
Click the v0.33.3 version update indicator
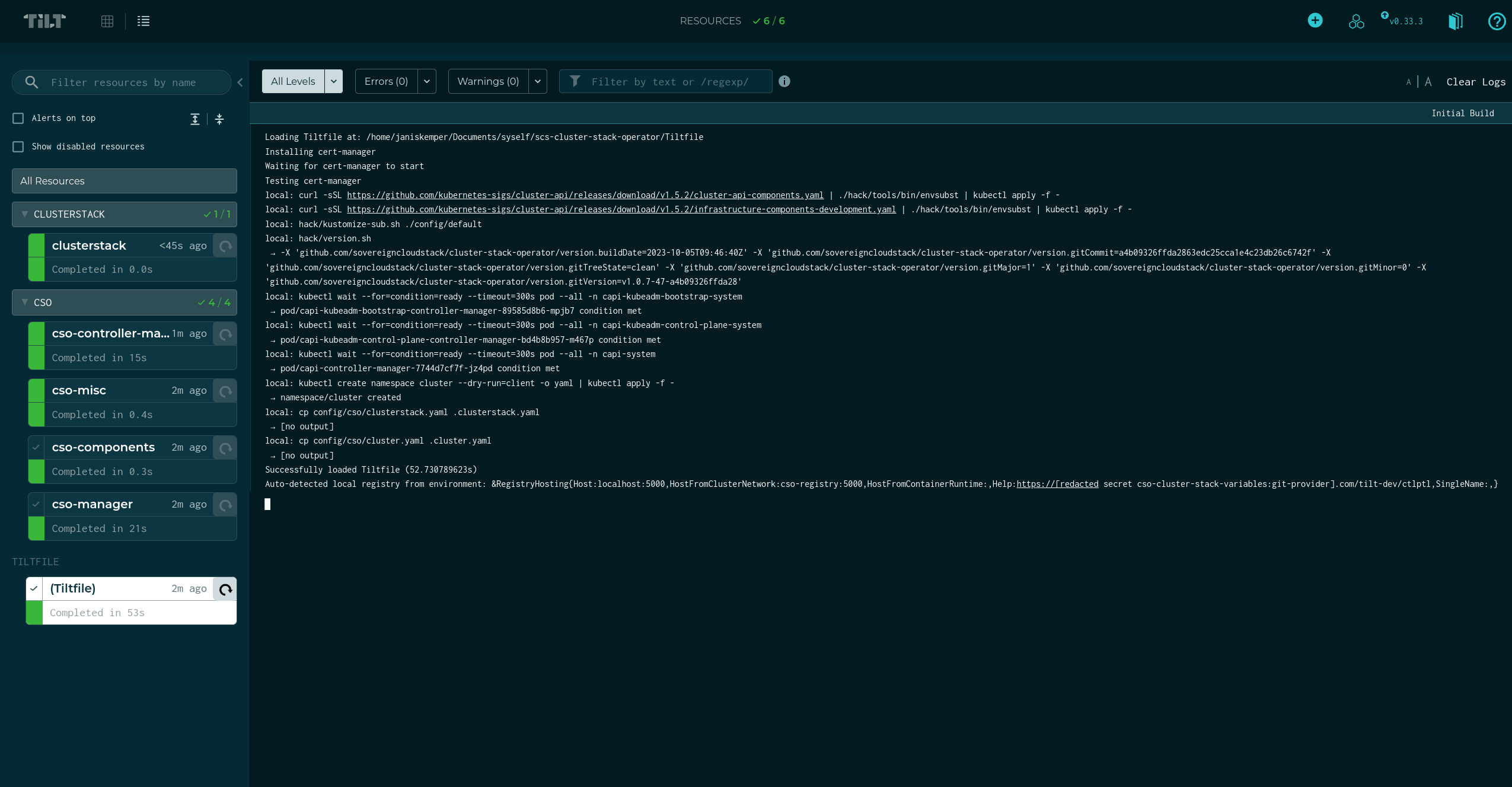[x=1402, y=20]
